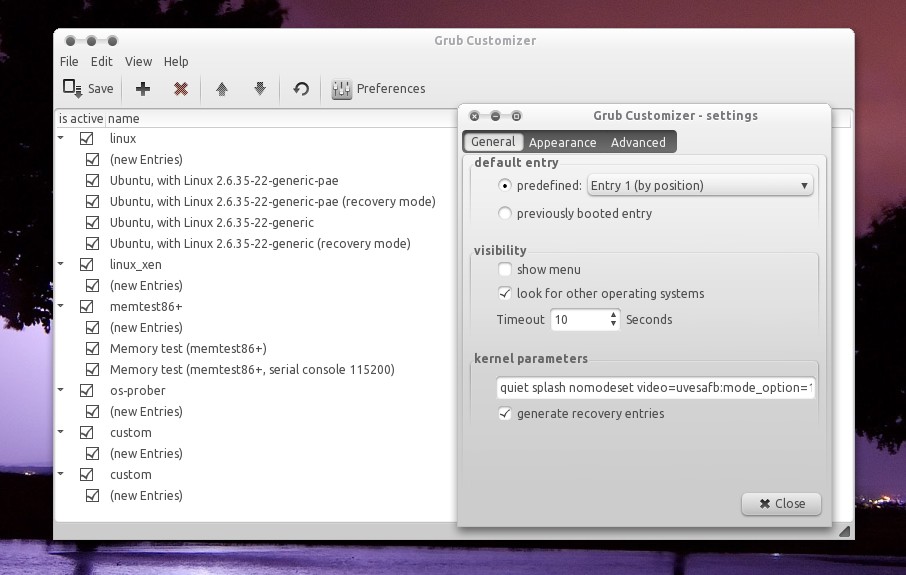Collapse the memtest86+ tree group
Viewport: 906px width, 575px height.
[62, 307]
